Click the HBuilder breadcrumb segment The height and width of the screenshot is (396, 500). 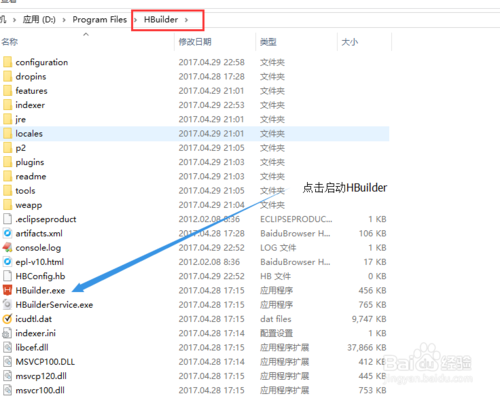click(x=161, y=20)
